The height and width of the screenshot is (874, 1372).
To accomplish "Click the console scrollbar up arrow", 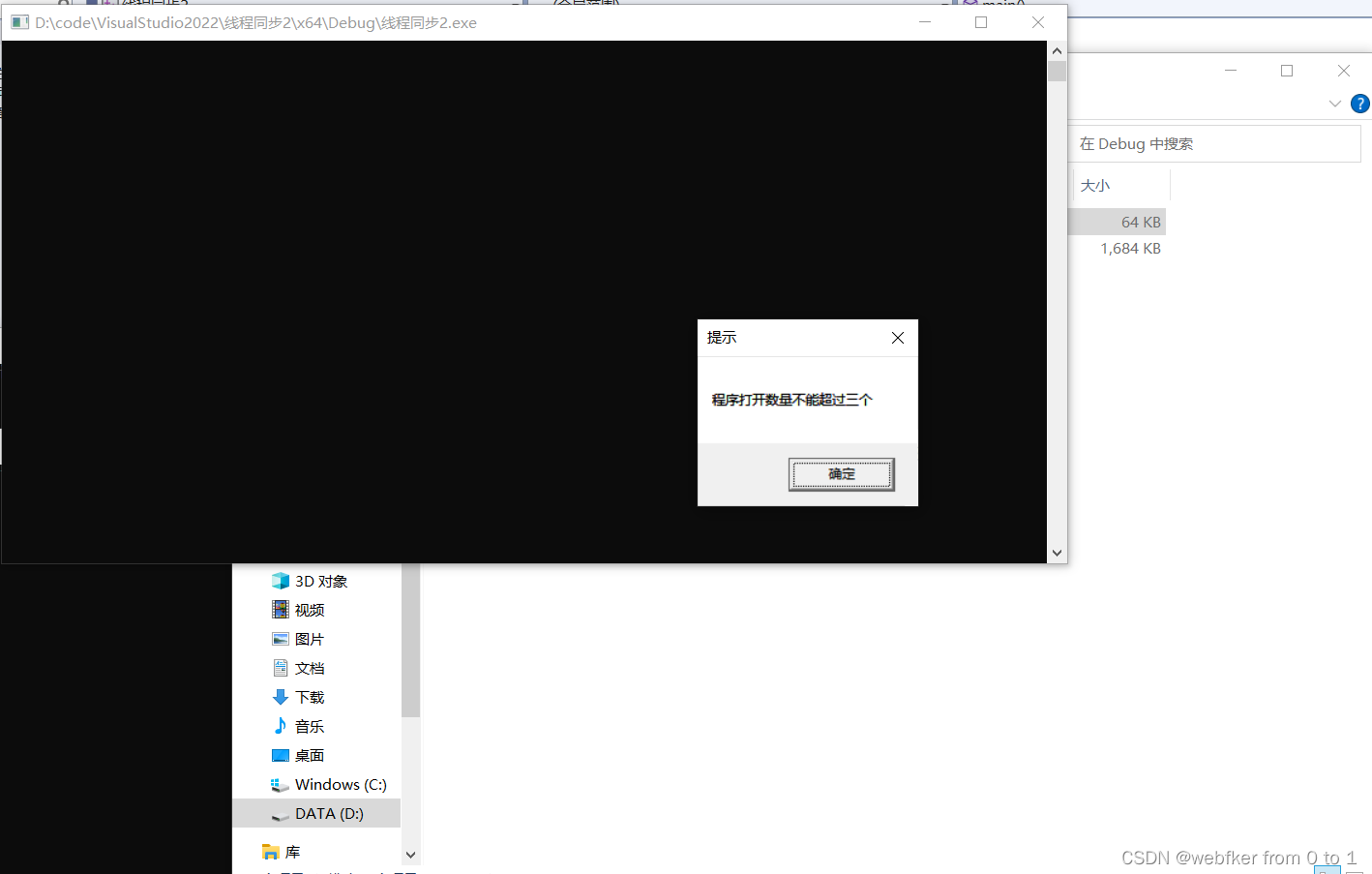I will [1057, 50].
